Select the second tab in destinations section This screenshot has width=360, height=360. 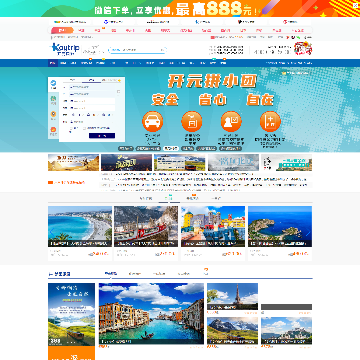pyautogui.click(x=135, y=274)
